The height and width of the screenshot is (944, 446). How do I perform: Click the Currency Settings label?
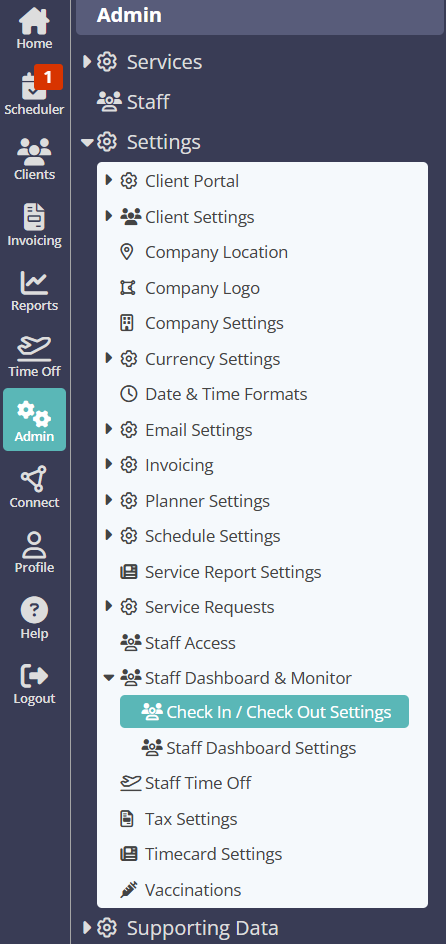212,359
